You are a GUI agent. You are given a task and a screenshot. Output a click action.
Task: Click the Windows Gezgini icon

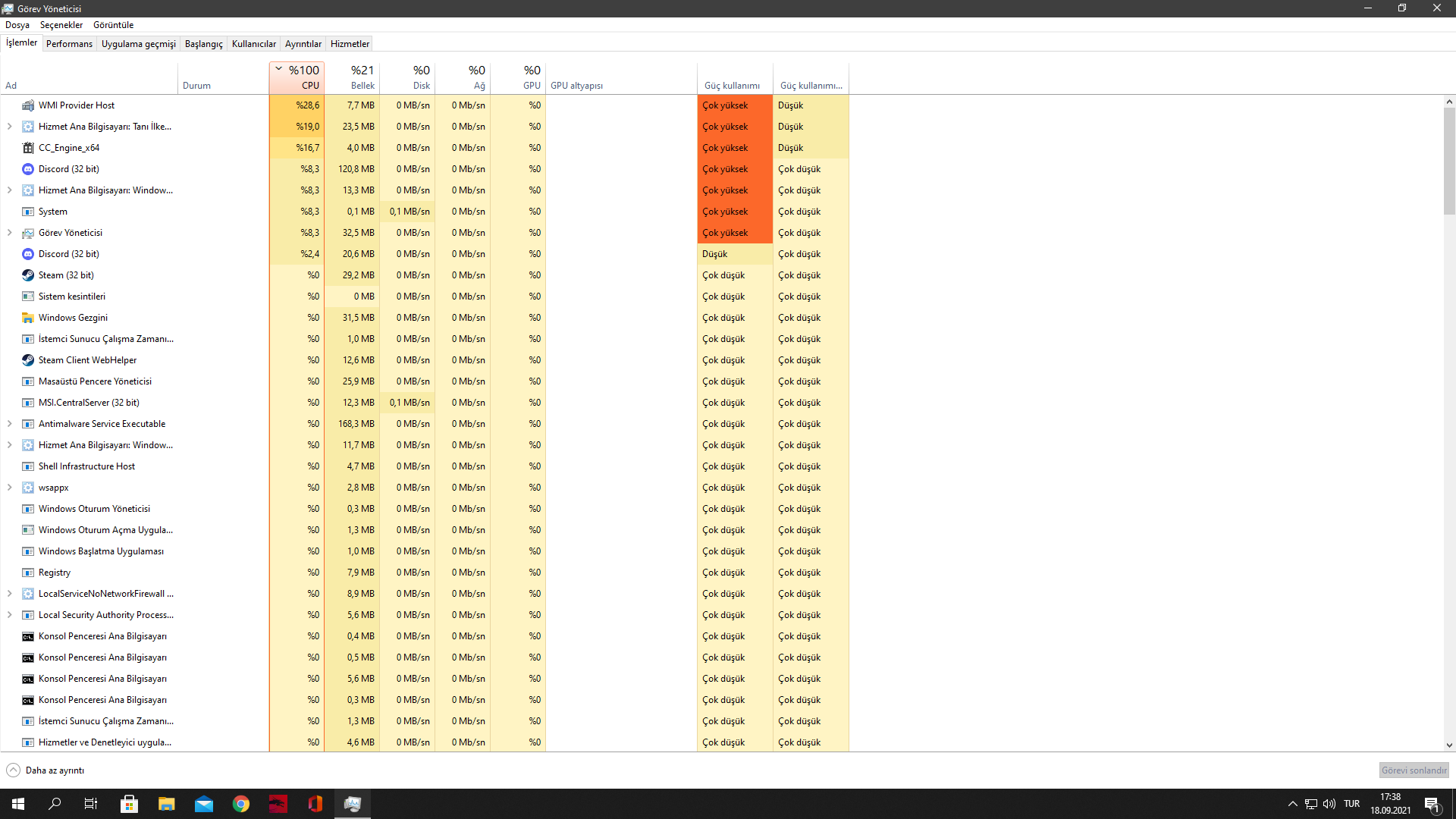(28, 317)
